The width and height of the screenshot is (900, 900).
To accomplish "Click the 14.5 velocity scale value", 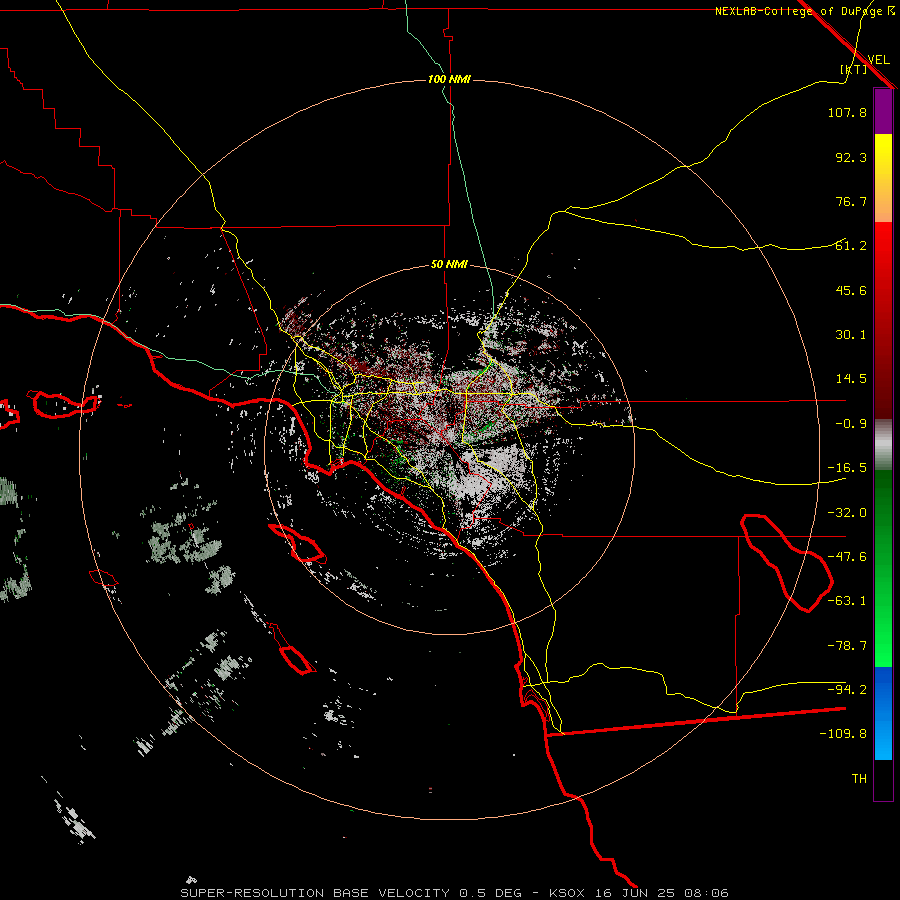I will tap(851, 379).
